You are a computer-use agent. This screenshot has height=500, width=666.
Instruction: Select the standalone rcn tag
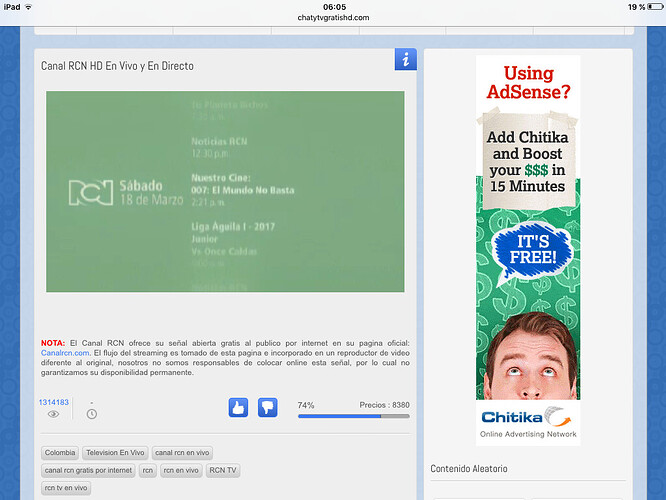[x=148, y=470]
